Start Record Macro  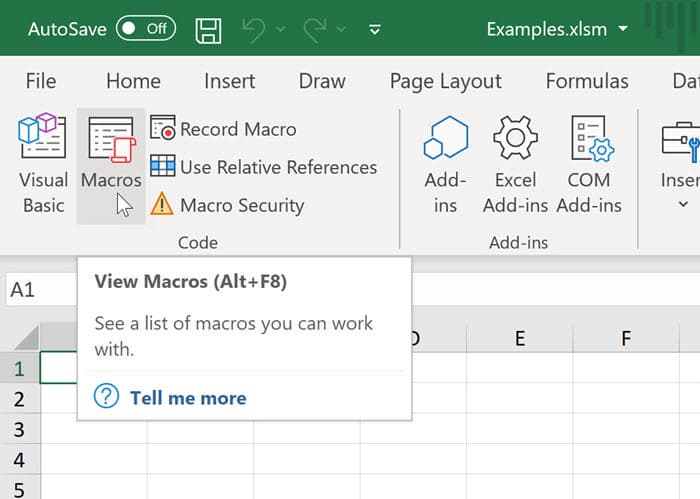[223, 129]
